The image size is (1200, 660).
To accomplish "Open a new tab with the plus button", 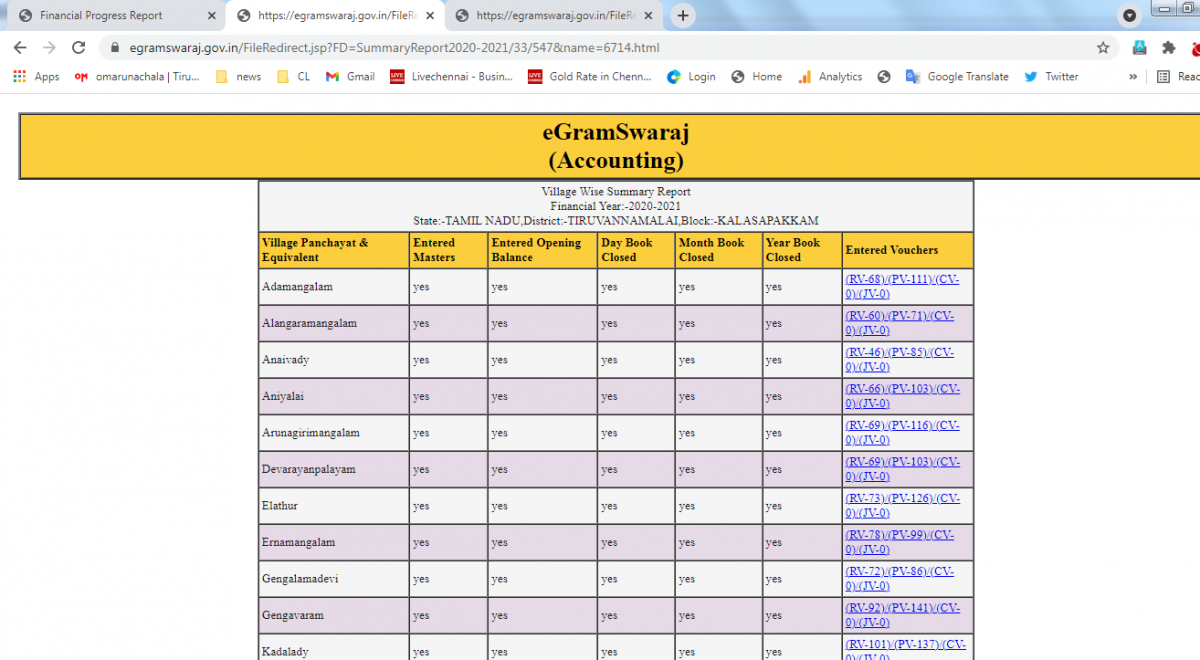I will pyautogui.click(x=683, y=16).
